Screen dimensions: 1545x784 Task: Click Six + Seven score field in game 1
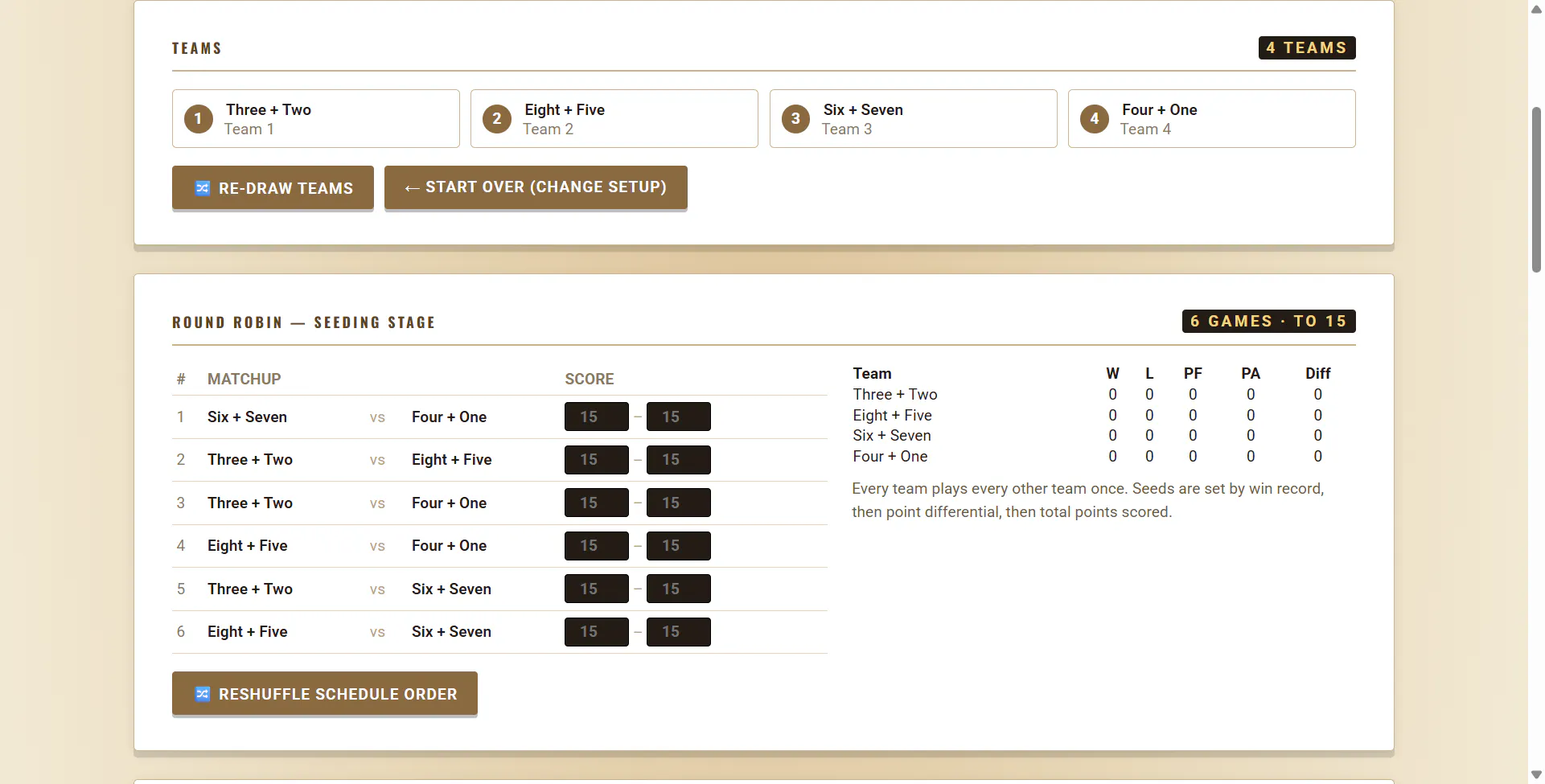pyautogui.click(x=597, y=417)
